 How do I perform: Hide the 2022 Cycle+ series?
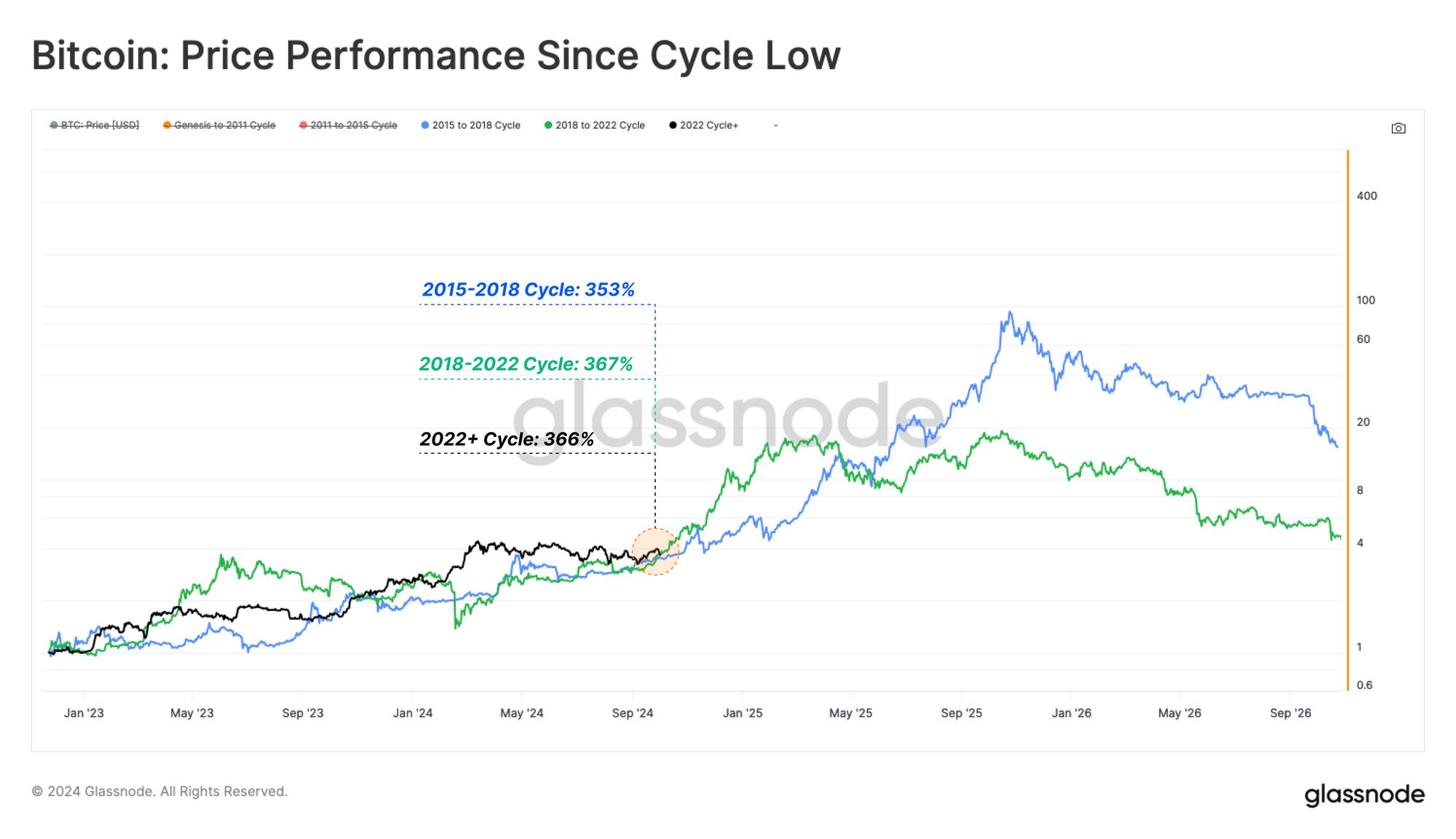[703, 125]
